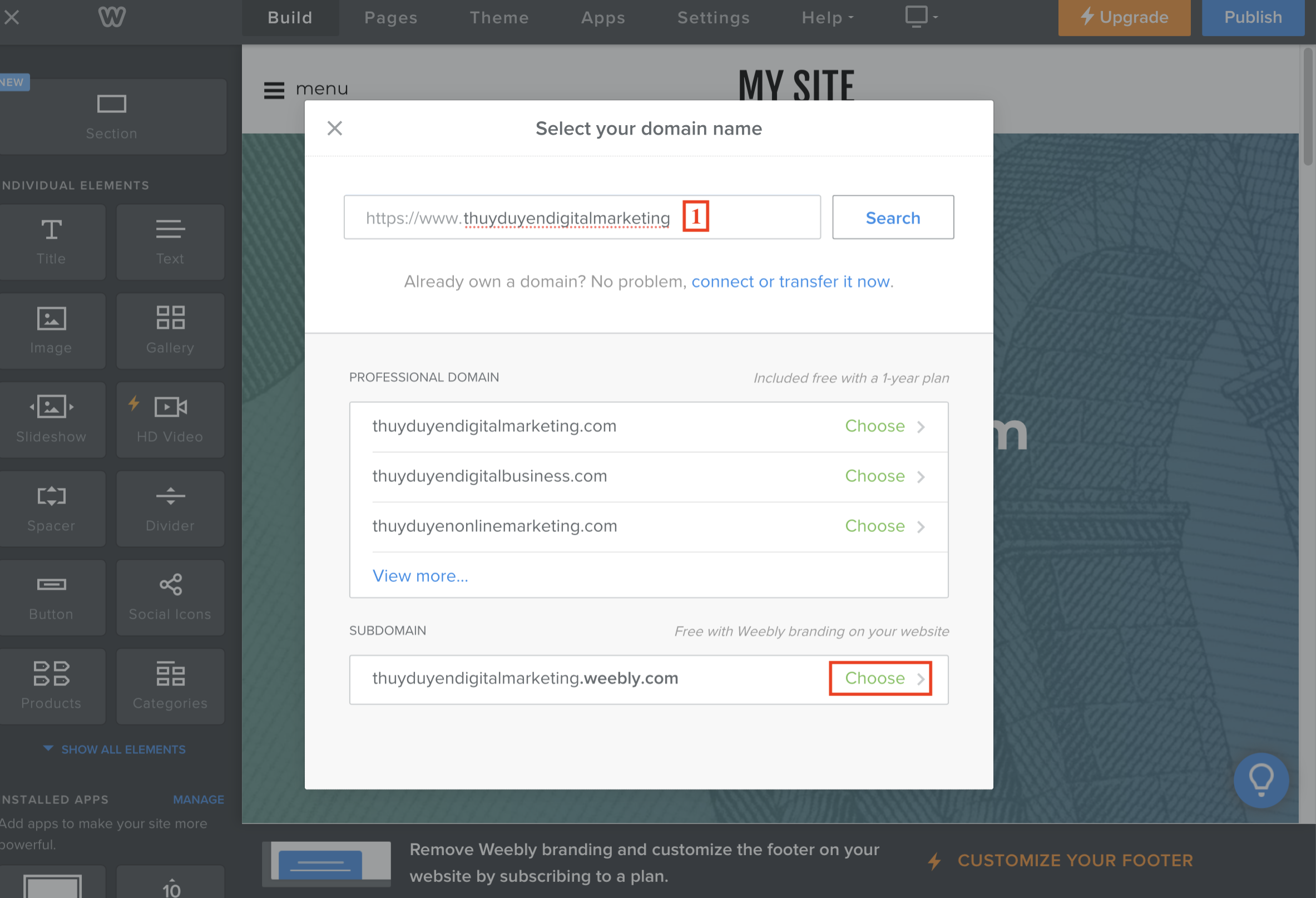Click the Weebly logo icon
This screenshot has width=1316, height=898.
tap(112, 17)
